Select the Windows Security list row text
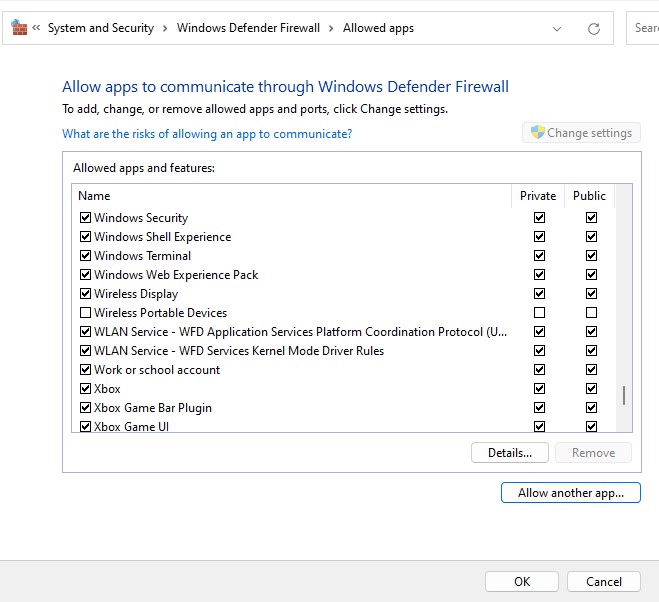The width and height of the screenshot is (659, 602). (x=141, y=218)
